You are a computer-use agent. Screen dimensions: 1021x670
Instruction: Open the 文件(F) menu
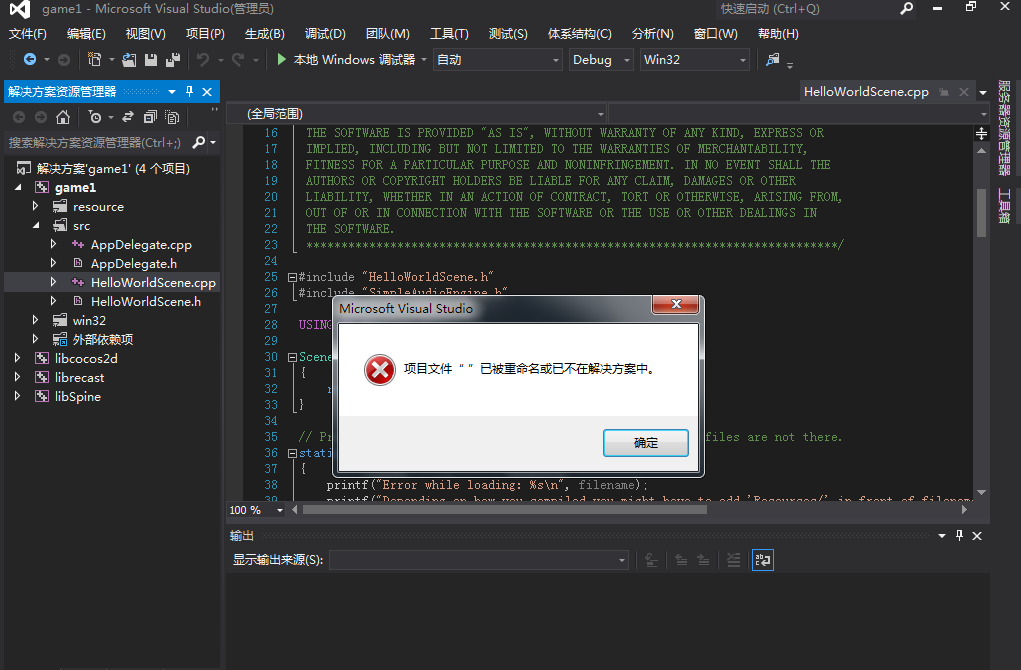tap(27, 34)
